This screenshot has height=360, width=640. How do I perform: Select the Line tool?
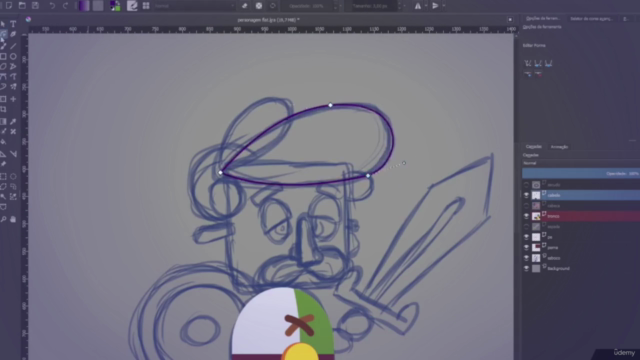coord(13,46)
